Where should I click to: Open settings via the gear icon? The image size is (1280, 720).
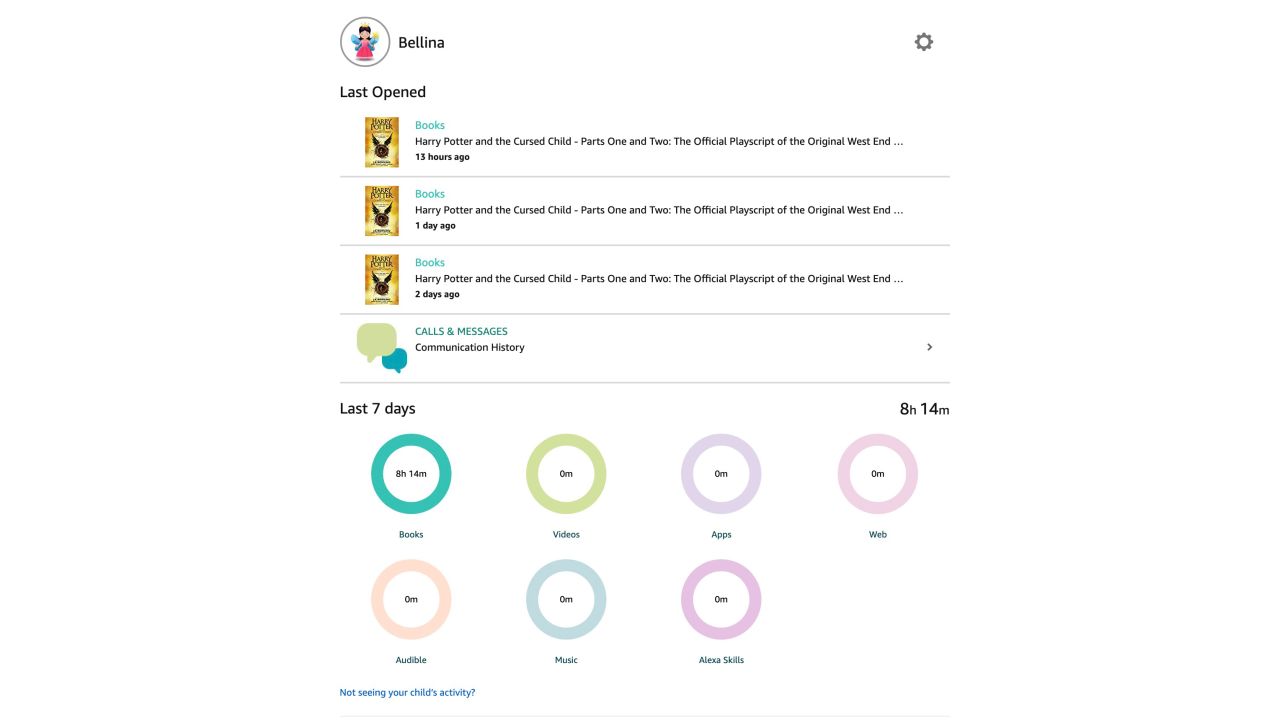924,42
